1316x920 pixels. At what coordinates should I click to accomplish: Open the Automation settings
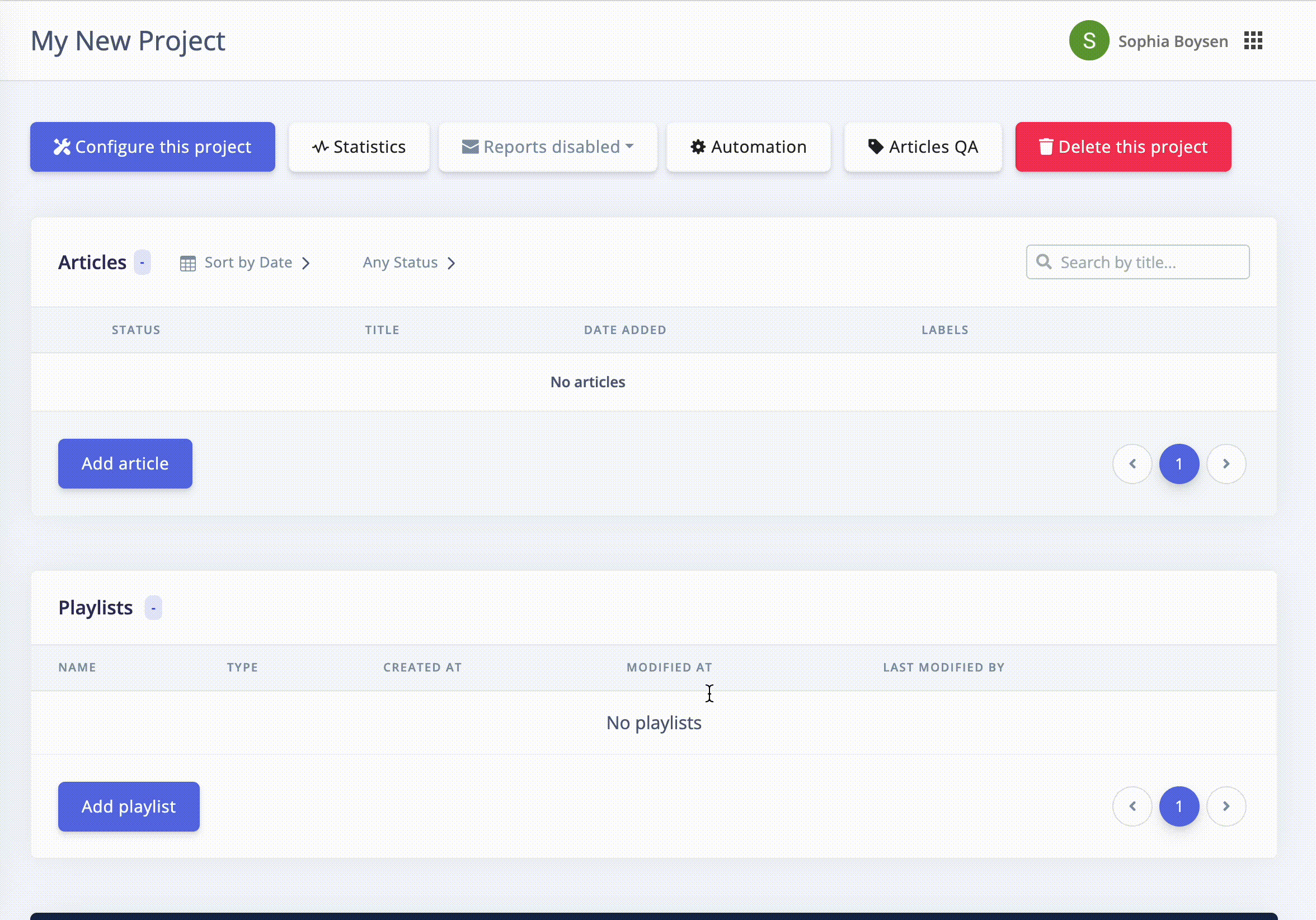[x=748, y=147]
